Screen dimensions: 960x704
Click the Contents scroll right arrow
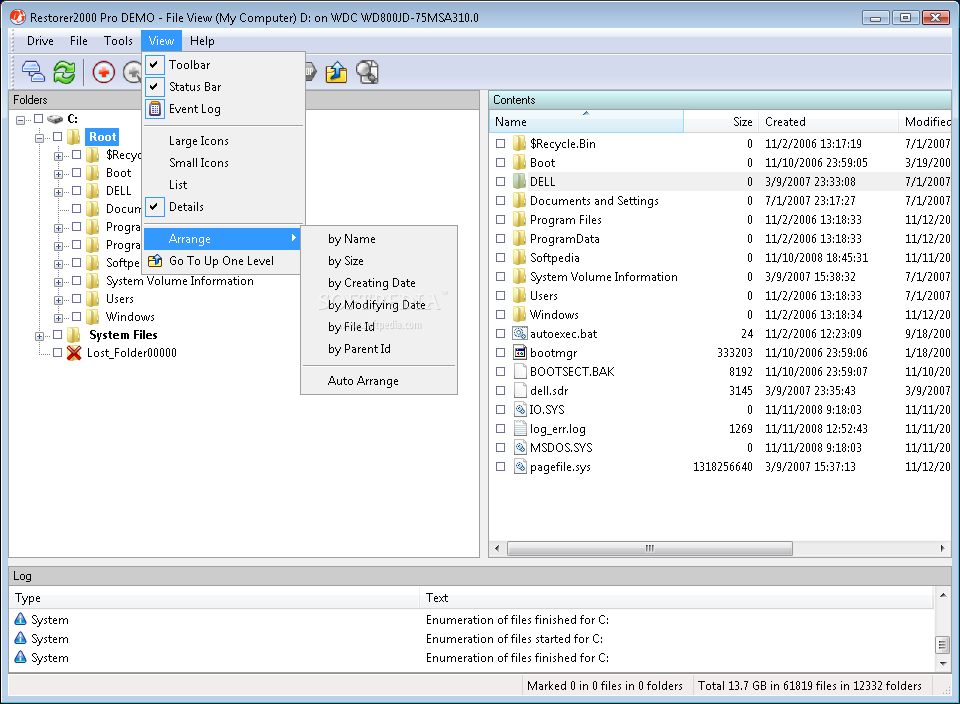pos(942,548)
